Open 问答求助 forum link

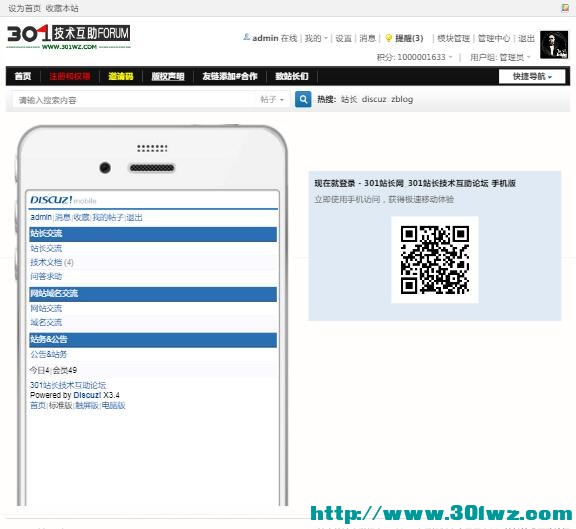(x=46, y=276)
